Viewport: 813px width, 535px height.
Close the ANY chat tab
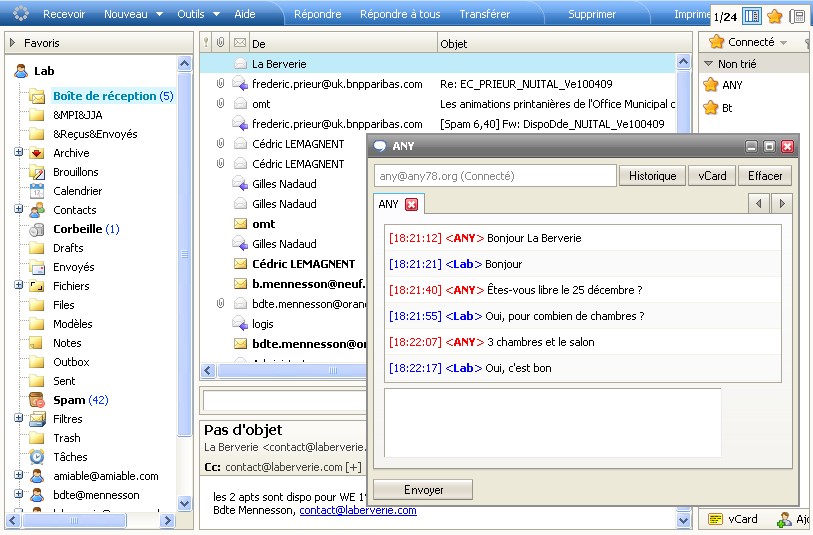pos(411,205)
